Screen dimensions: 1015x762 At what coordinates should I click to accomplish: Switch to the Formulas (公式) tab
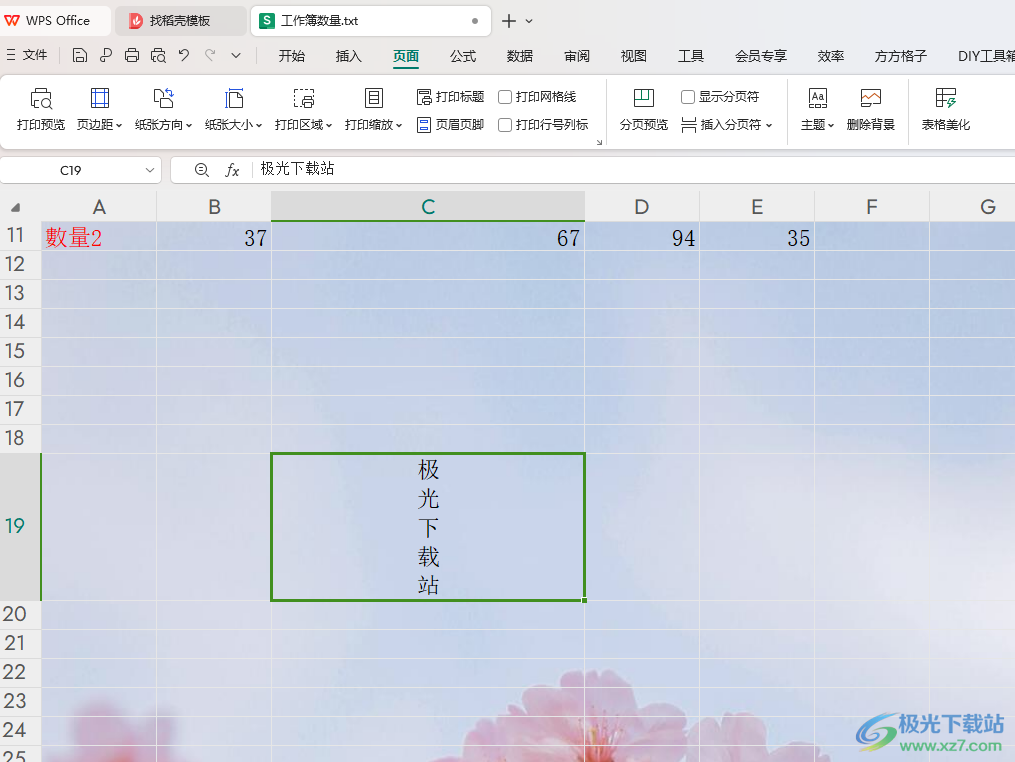coord(463,56)
